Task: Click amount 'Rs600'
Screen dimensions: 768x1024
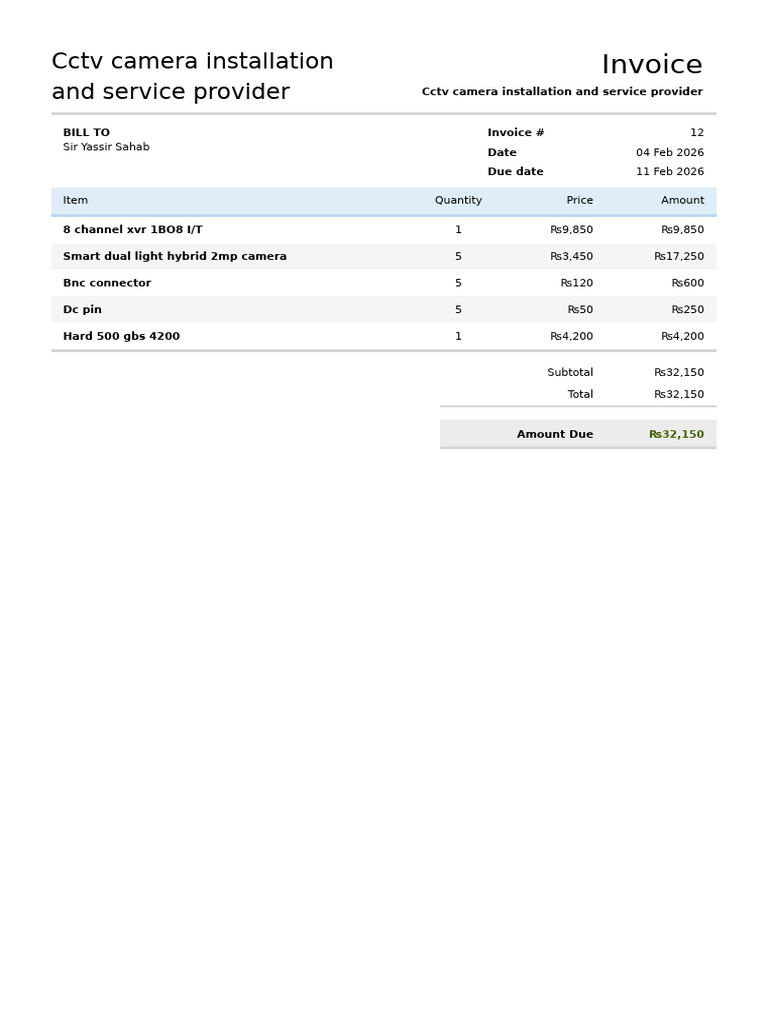Action: (x=688, y=283)
